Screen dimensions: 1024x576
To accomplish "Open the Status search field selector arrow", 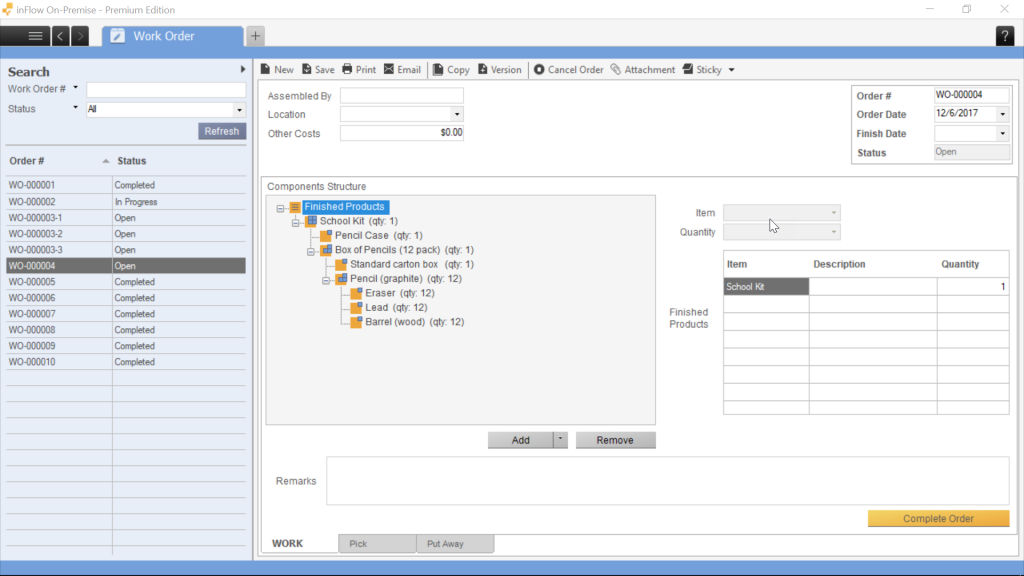I will tap(75, 108).
